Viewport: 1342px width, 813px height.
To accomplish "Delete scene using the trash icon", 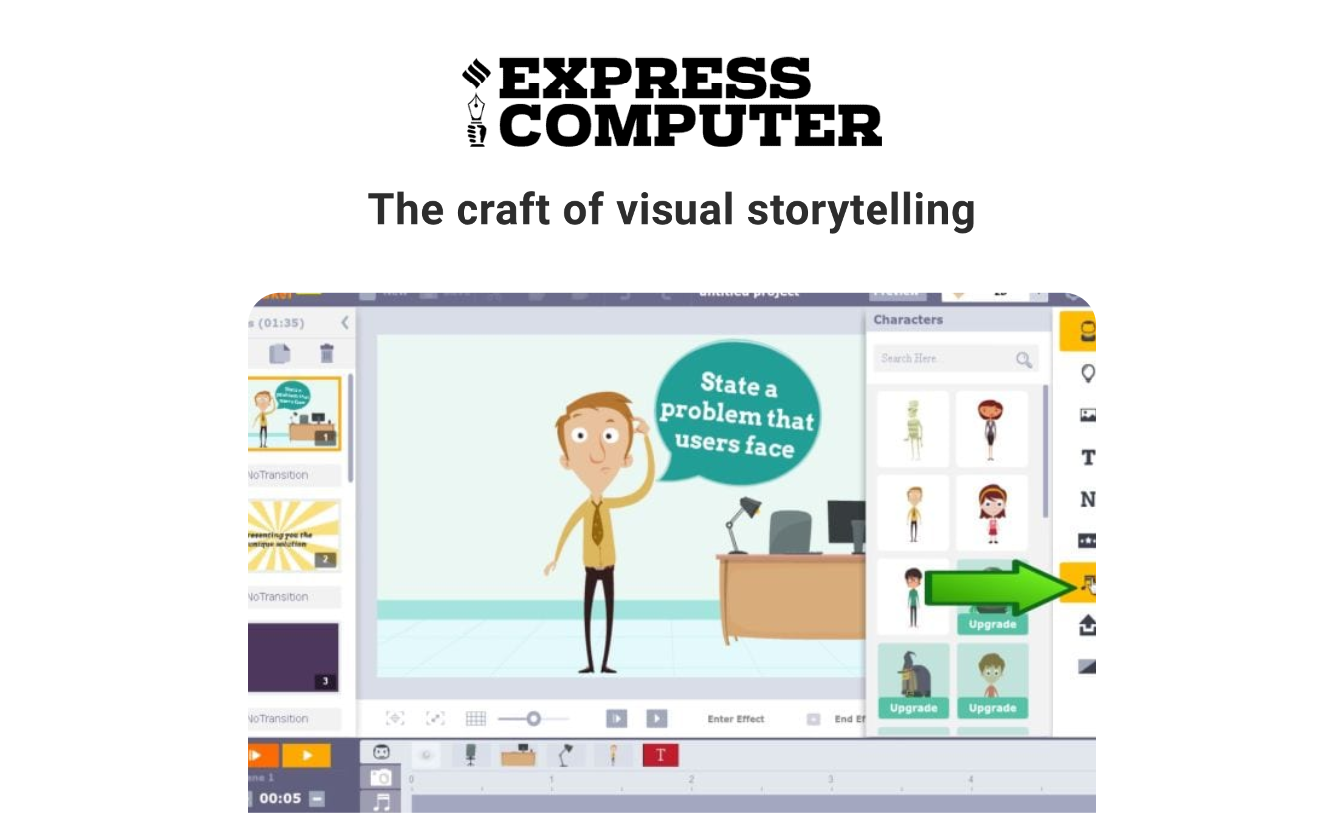I will (326, 353).
